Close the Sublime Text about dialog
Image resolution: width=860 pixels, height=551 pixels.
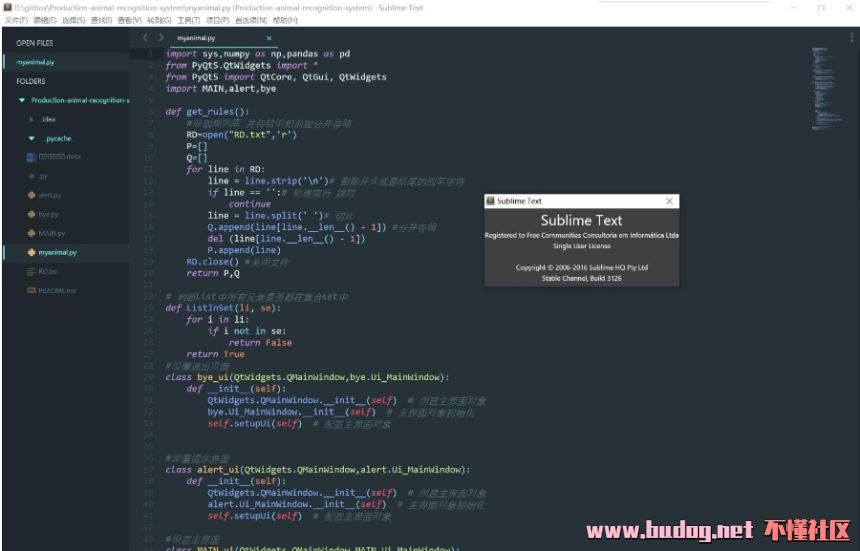(x=669, y=201)
